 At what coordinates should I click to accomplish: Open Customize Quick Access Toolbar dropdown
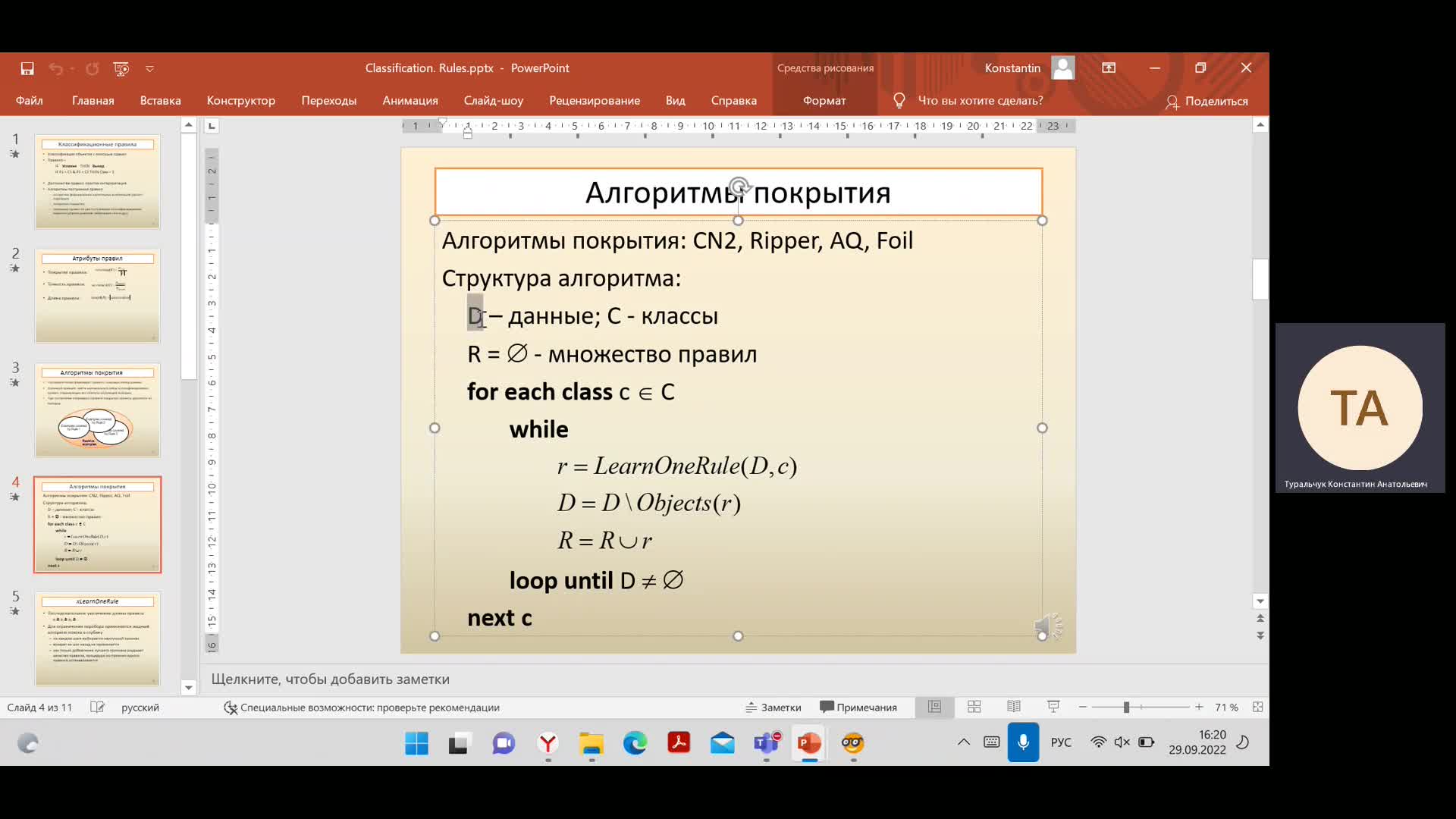tap(149, 68)
